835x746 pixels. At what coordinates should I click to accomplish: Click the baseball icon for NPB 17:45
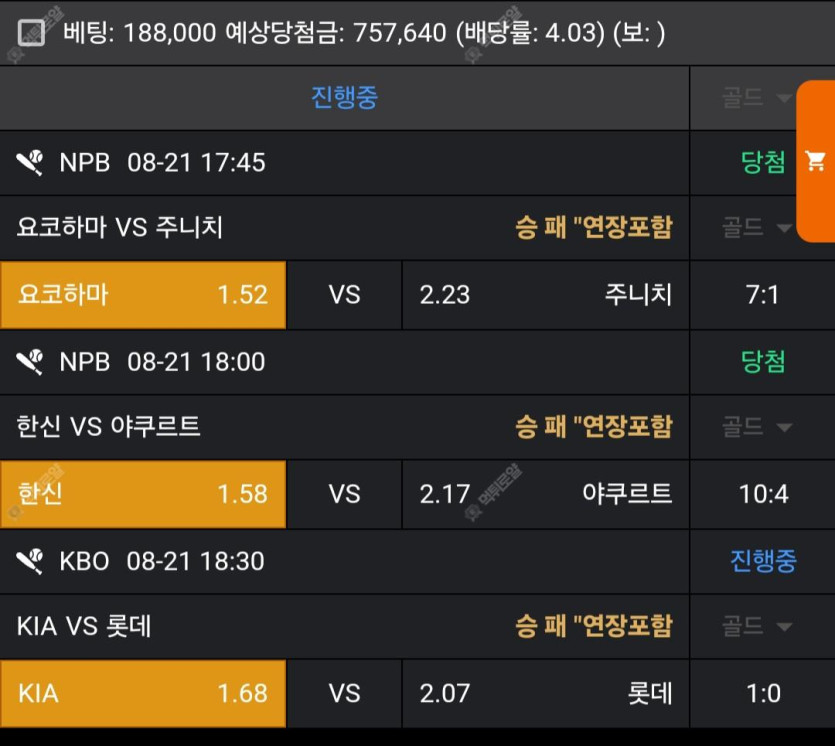pos(30,162)
